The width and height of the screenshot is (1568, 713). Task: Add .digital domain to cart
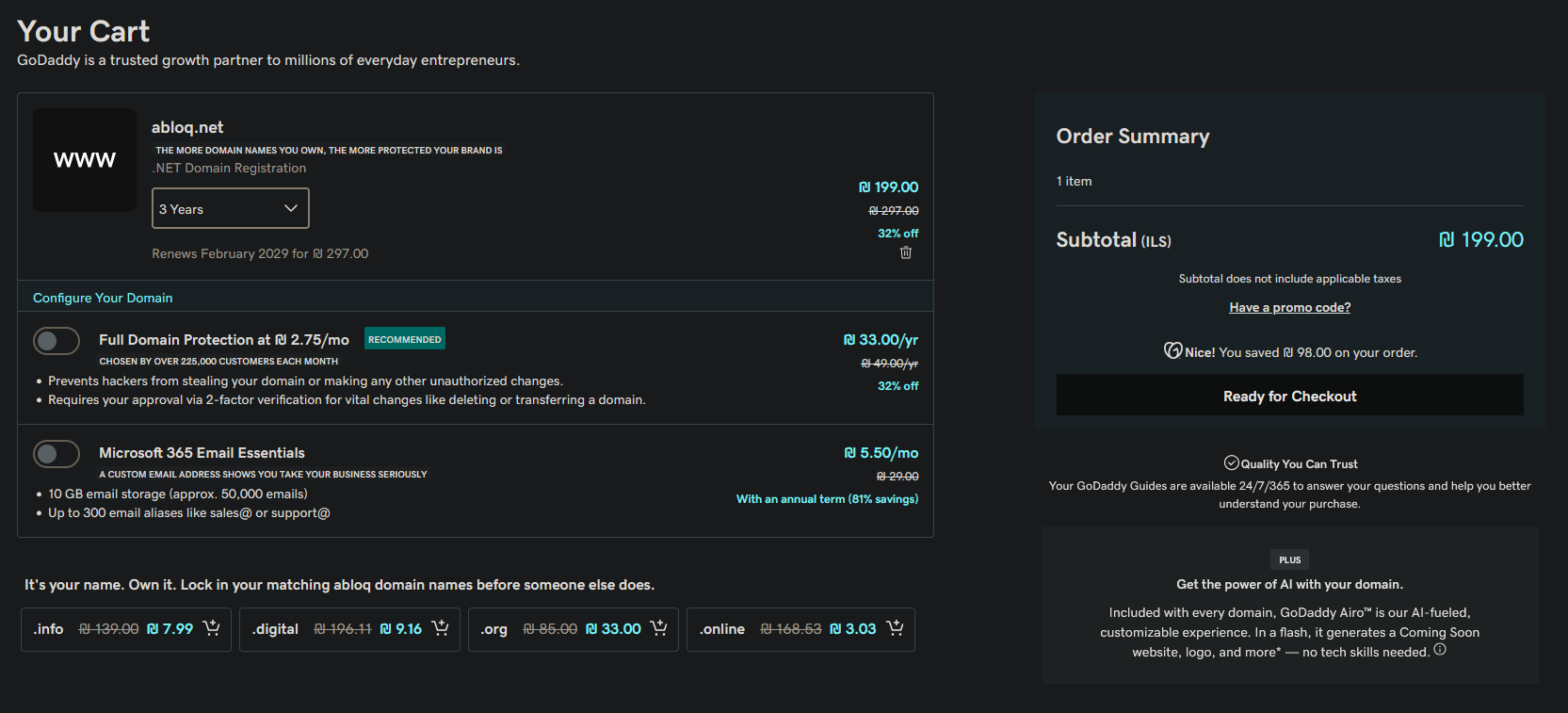440,628
